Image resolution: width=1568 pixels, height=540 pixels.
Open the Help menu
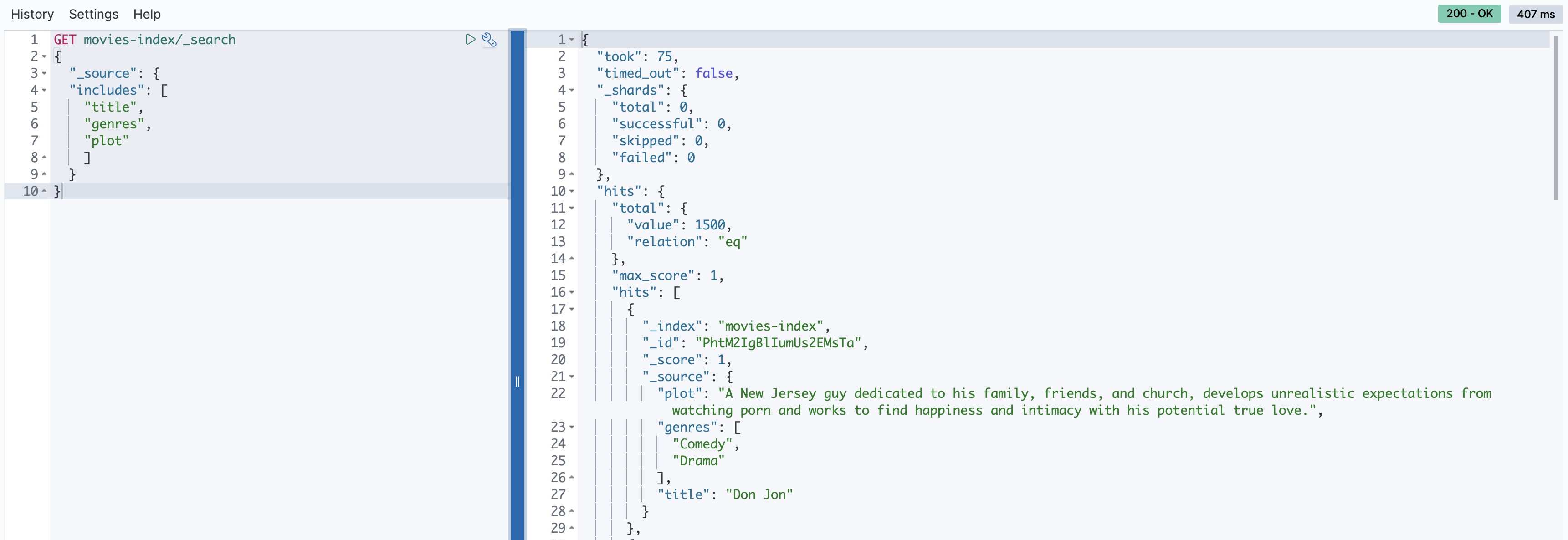[x=147, y=14]
